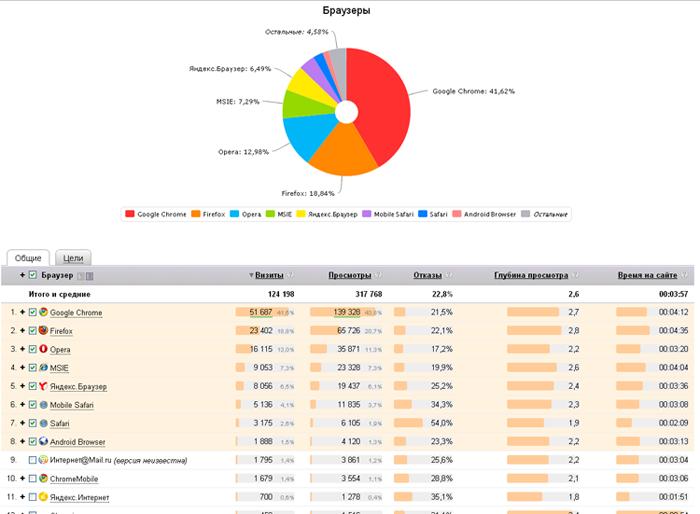Click the red Google Chrome pie slice
700x514 pixels.
(384, 105)
